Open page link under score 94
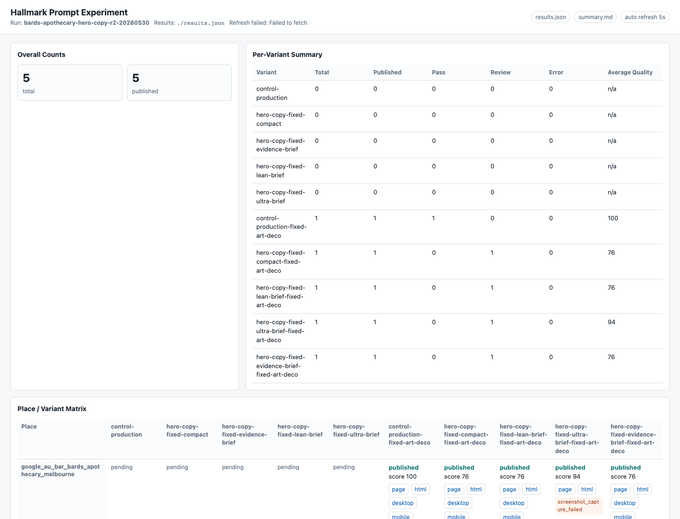 [565, 489]
